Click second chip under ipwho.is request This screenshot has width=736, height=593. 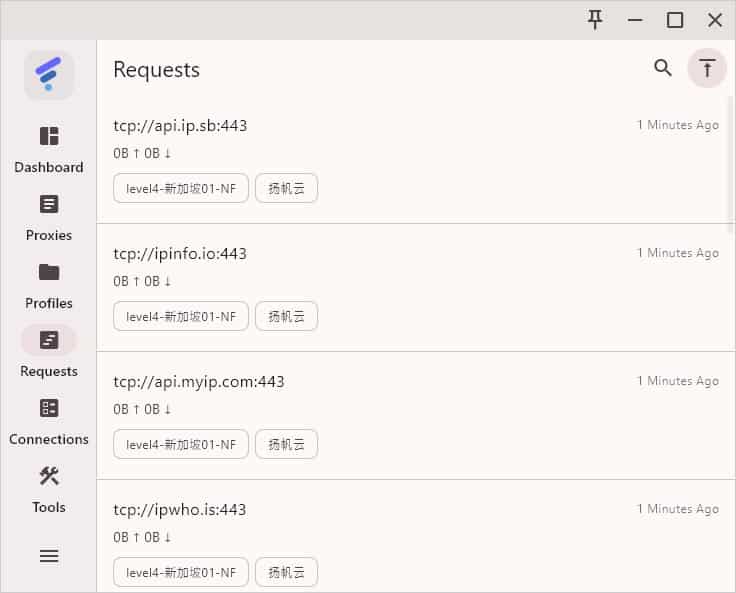point(286,572)
